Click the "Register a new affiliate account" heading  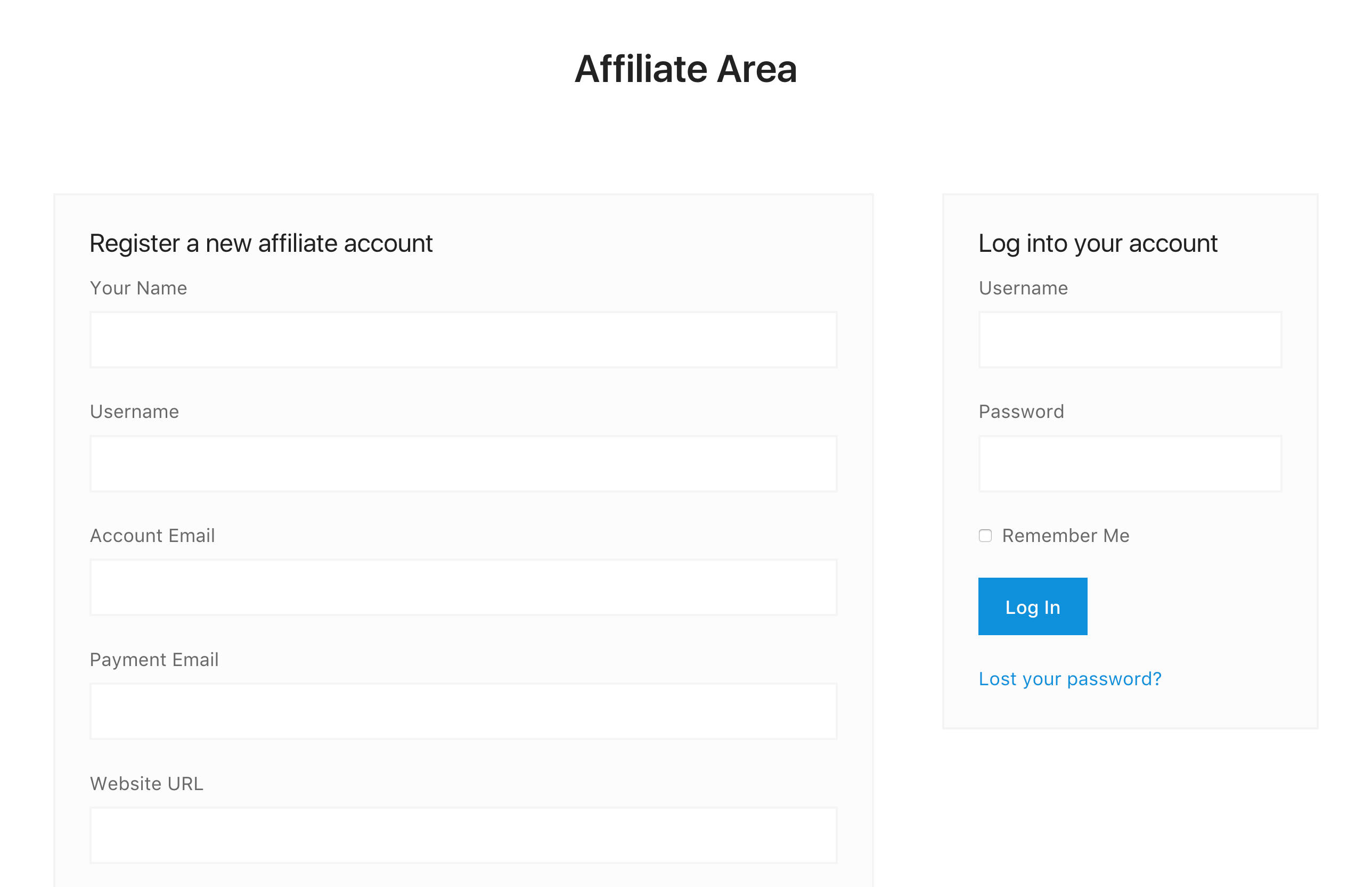pos(261,244)
